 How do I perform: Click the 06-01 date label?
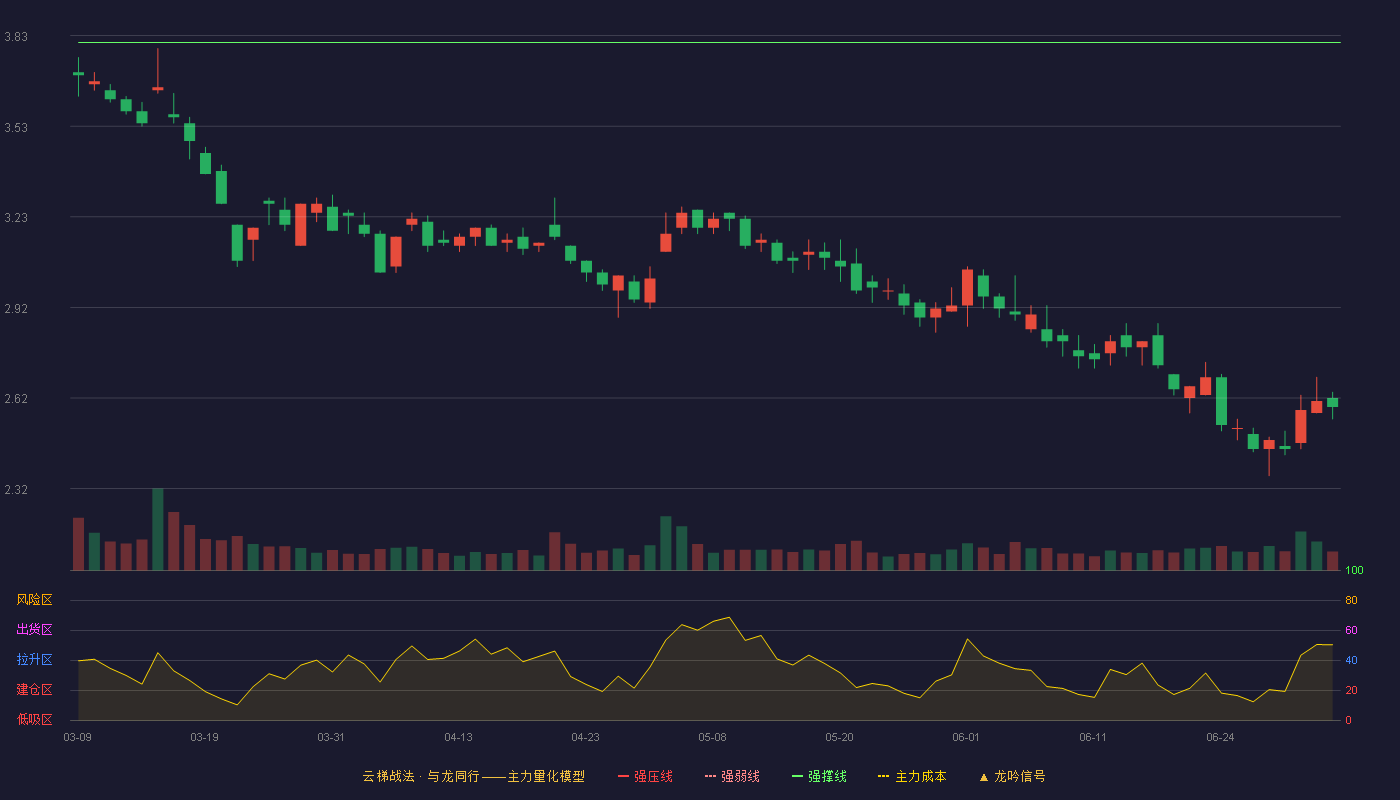(966, 737)
